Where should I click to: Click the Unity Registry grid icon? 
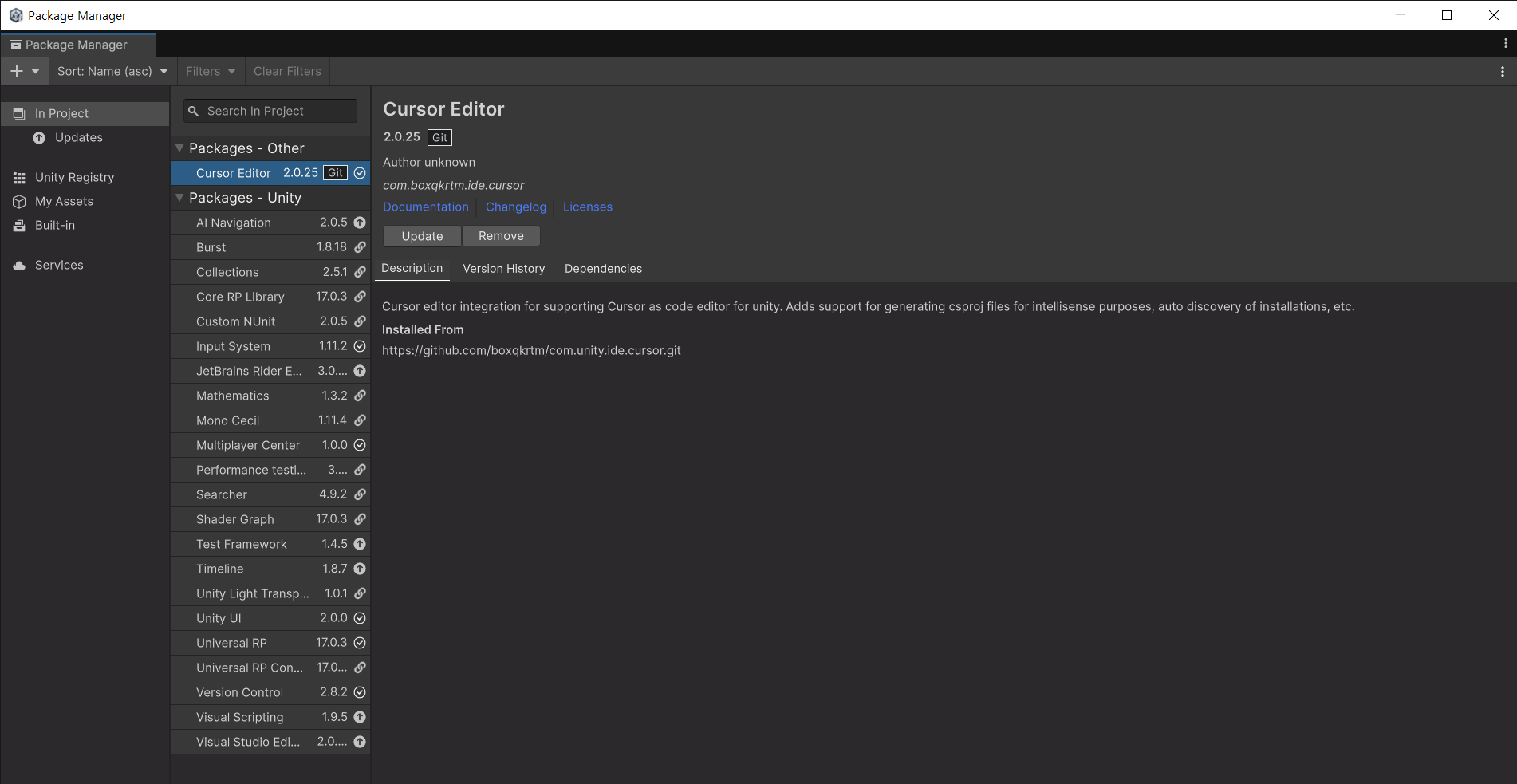coord(19,178)
